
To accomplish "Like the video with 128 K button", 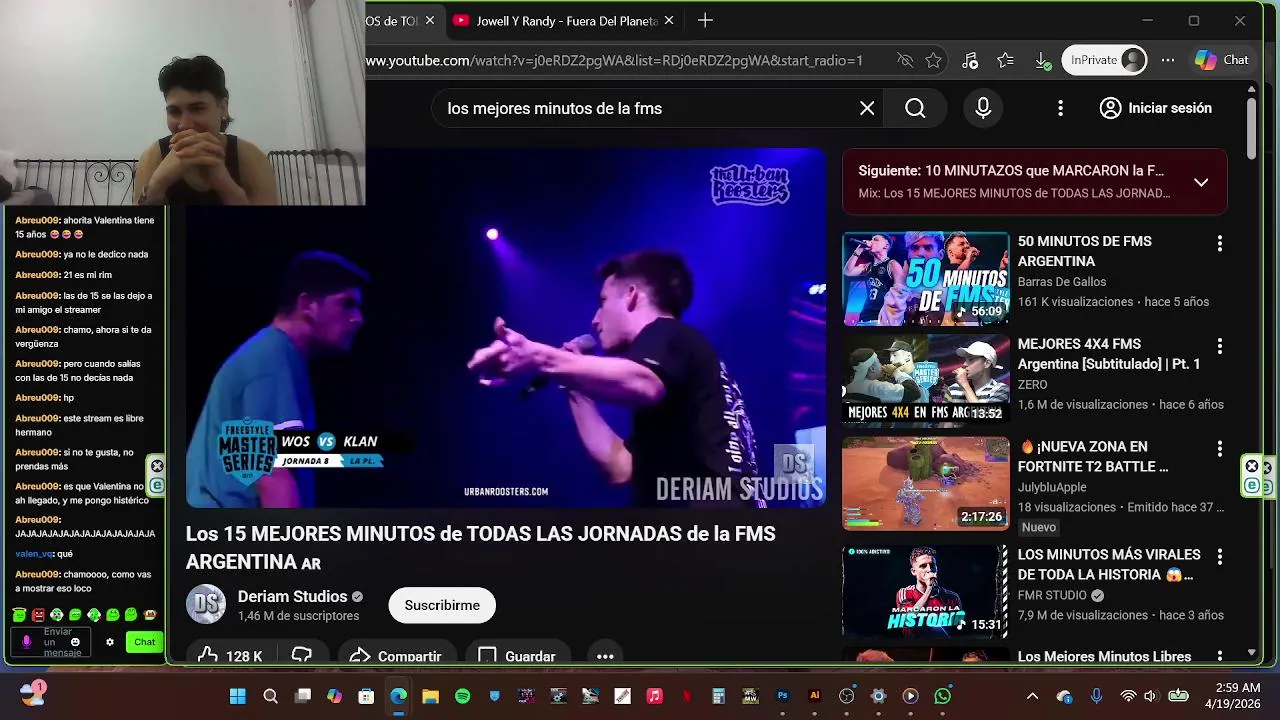I will 230,656.
